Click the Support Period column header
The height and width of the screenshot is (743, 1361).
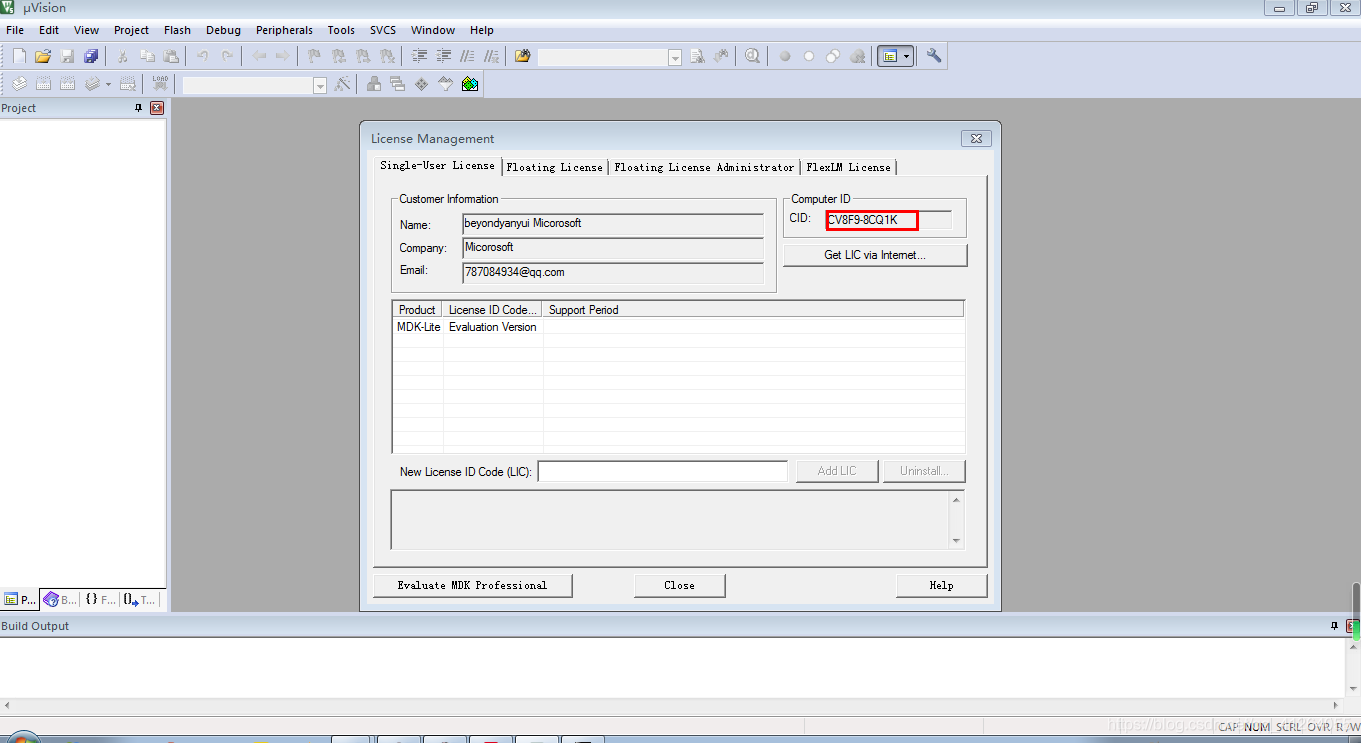tap(754, 310)
